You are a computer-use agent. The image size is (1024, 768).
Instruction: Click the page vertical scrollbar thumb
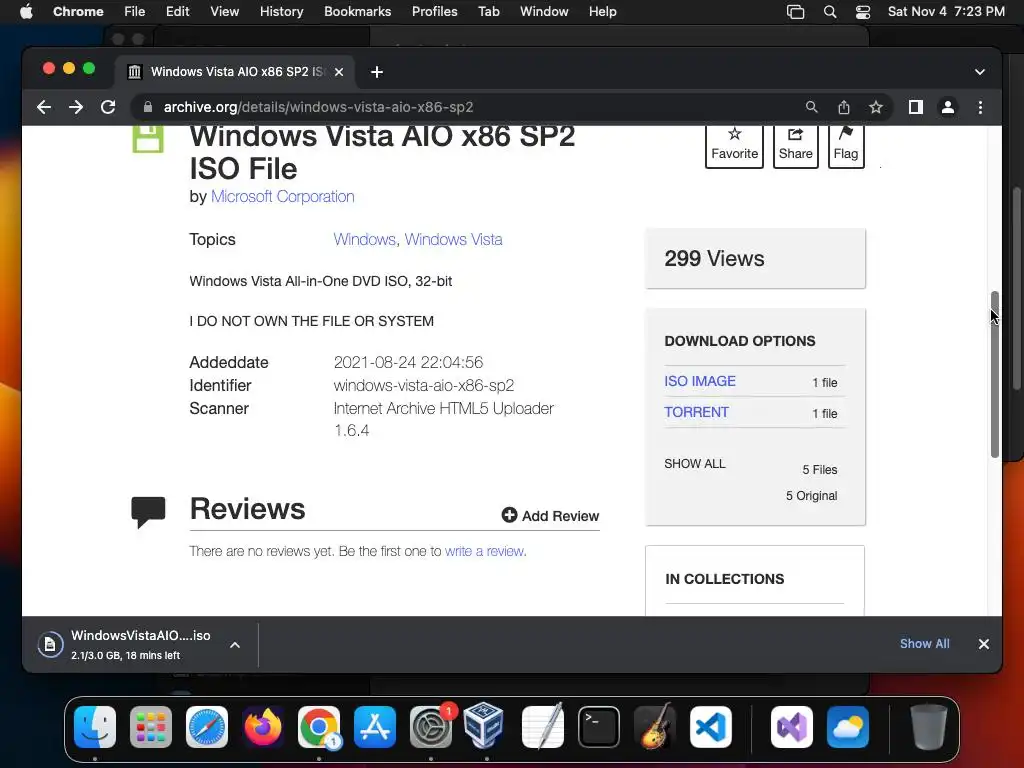(x=995, y=374)
